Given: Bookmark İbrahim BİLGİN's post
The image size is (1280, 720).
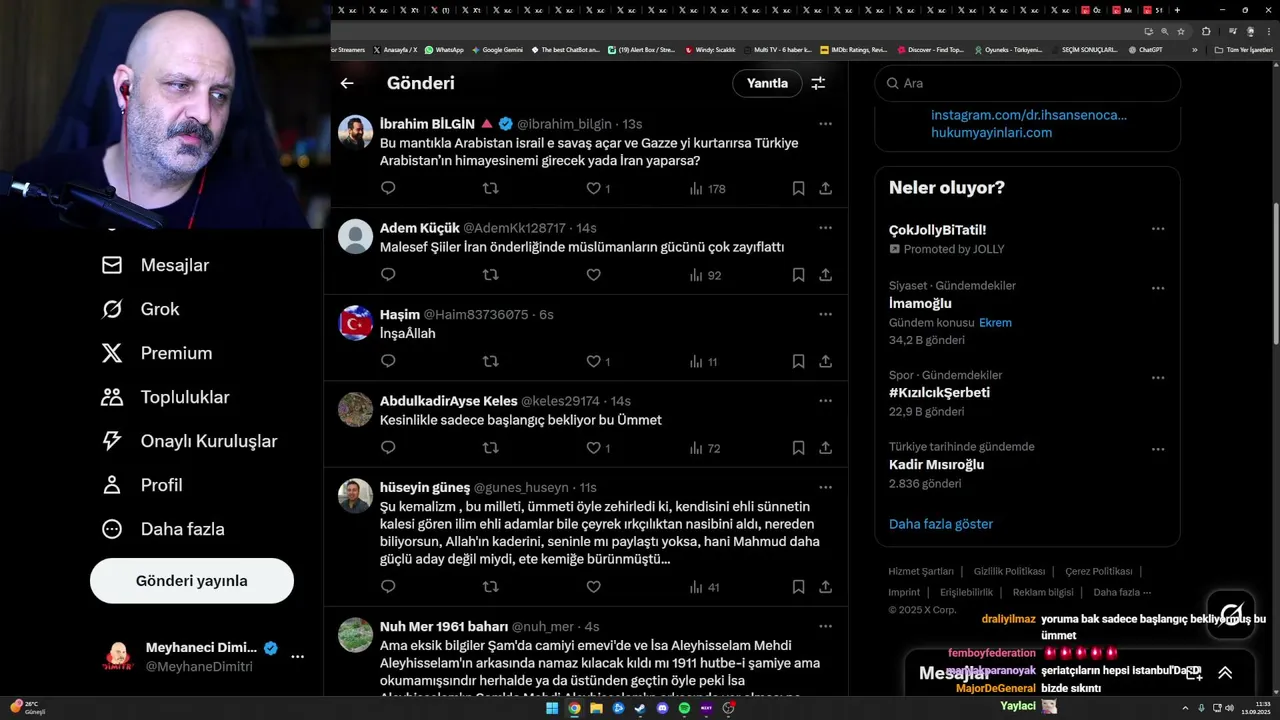Looking at the screenshot, I should point(798,188).
